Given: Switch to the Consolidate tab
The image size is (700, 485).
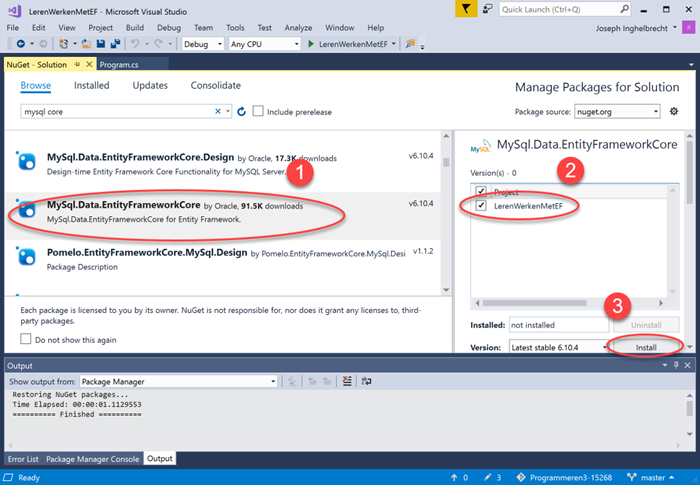Looking at the screenshot, I should [x=216, y=85].
